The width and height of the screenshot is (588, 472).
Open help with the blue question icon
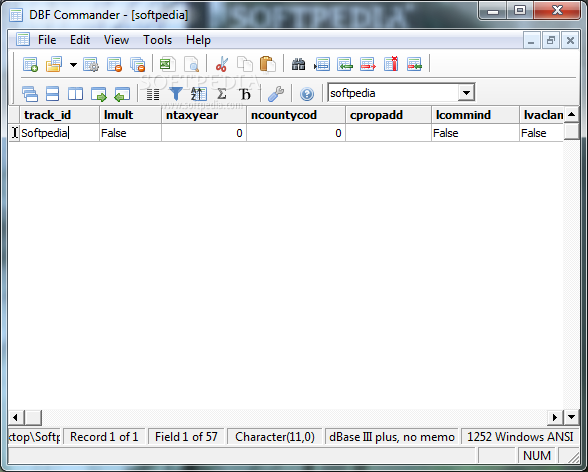point(307,94)
